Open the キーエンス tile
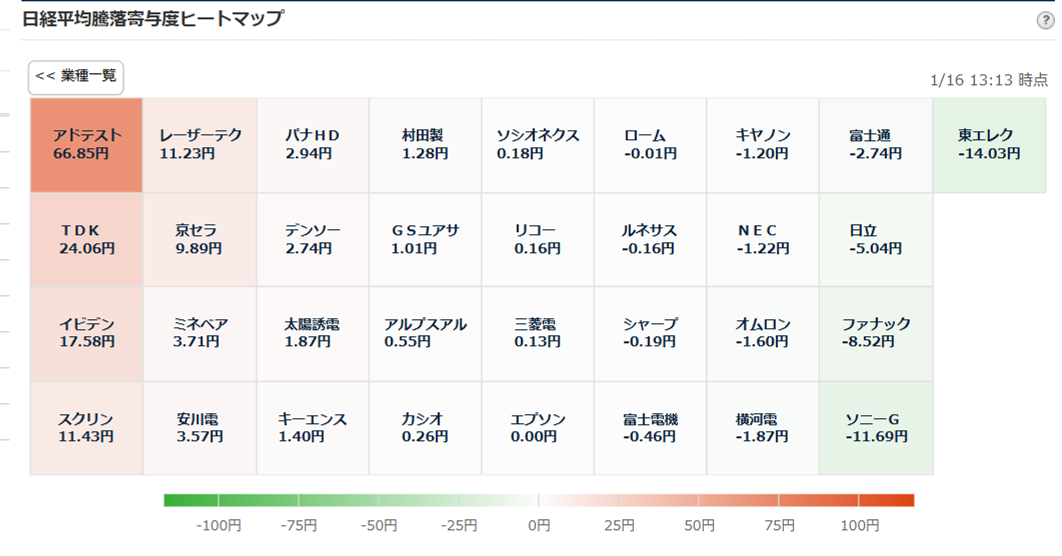The width and height of the screenshot is (1062, 556). [x=312, y=428]
